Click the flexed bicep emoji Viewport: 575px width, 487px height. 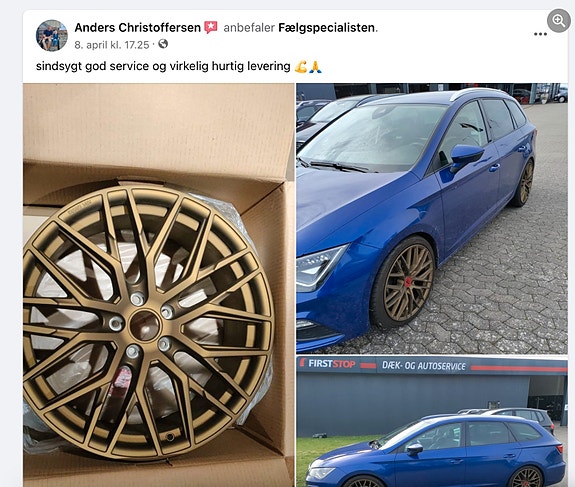(301, 66)
